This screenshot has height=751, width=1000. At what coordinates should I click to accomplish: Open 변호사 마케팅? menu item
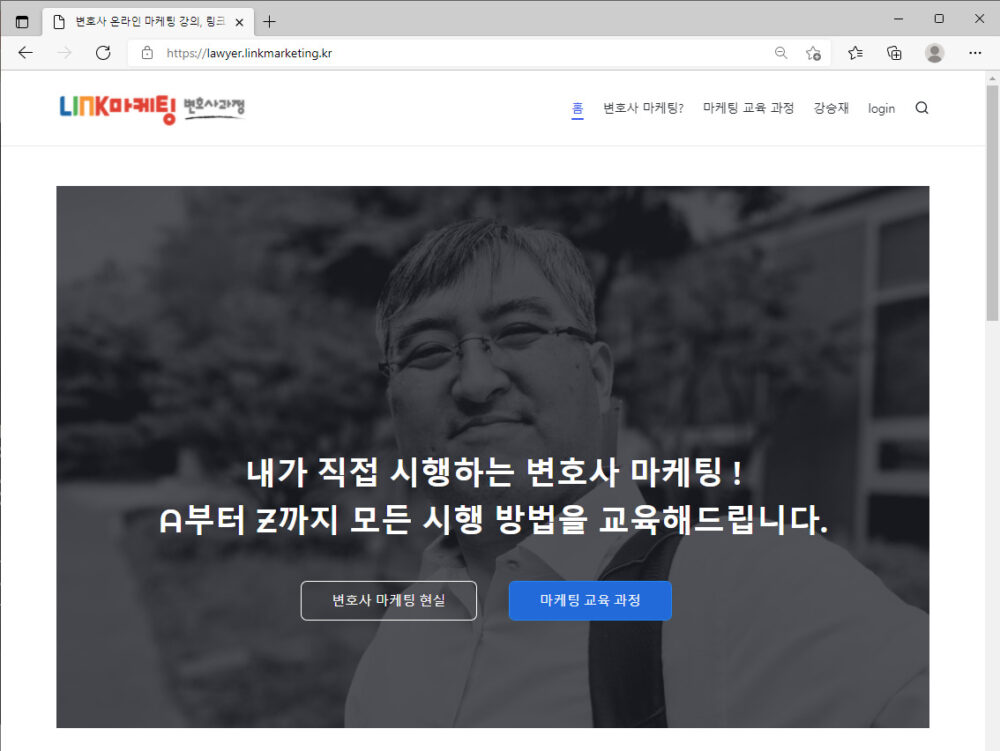tap(643, 108)
